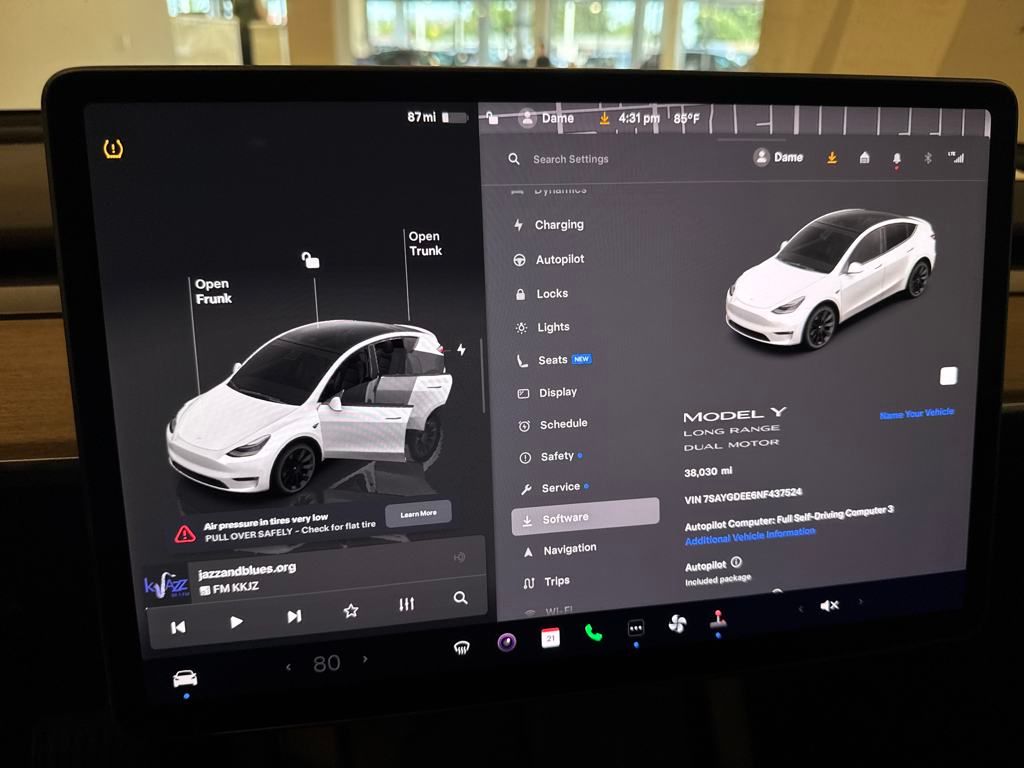Click the Learn More button on the tire alert
Viewport: 1024px width, 768px height.
coord(418,514)
